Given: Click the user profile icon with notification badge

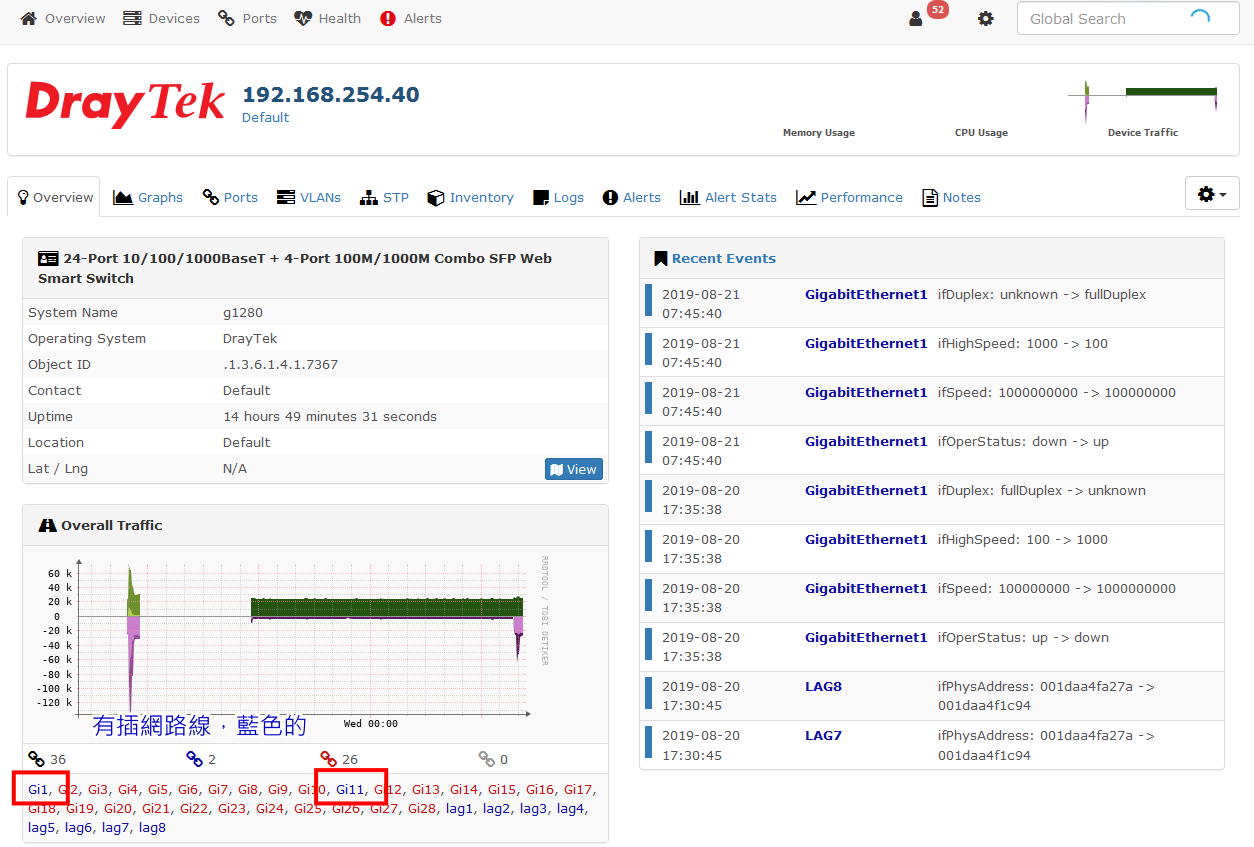Looking at the screenshot, I should click(916, 19).
